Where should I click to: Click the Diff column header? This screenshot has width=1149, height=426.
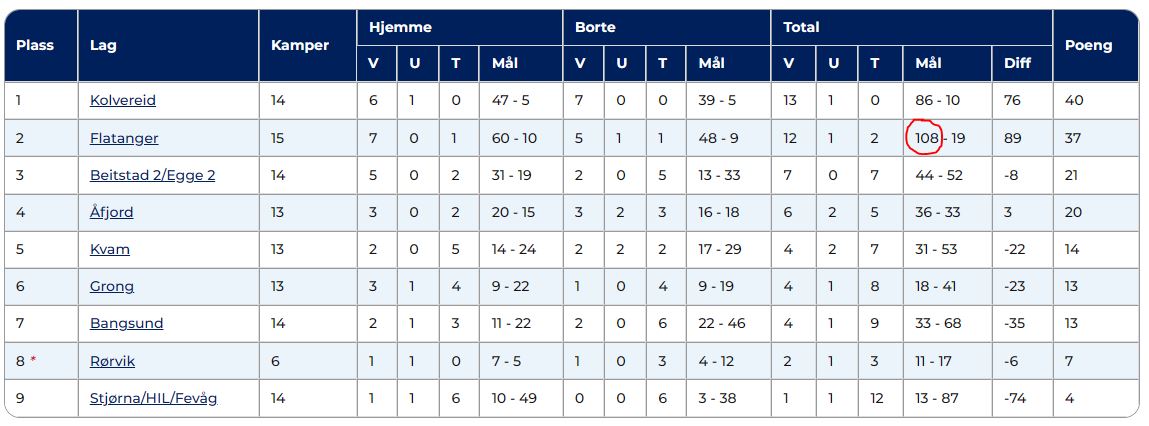tap(1017, 64)
